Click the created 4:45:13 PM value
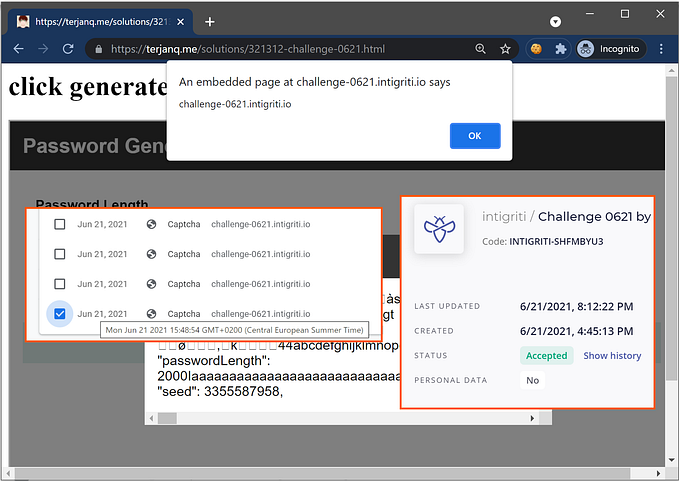This screenshot has width=679, height=481. tap(576, 331)
